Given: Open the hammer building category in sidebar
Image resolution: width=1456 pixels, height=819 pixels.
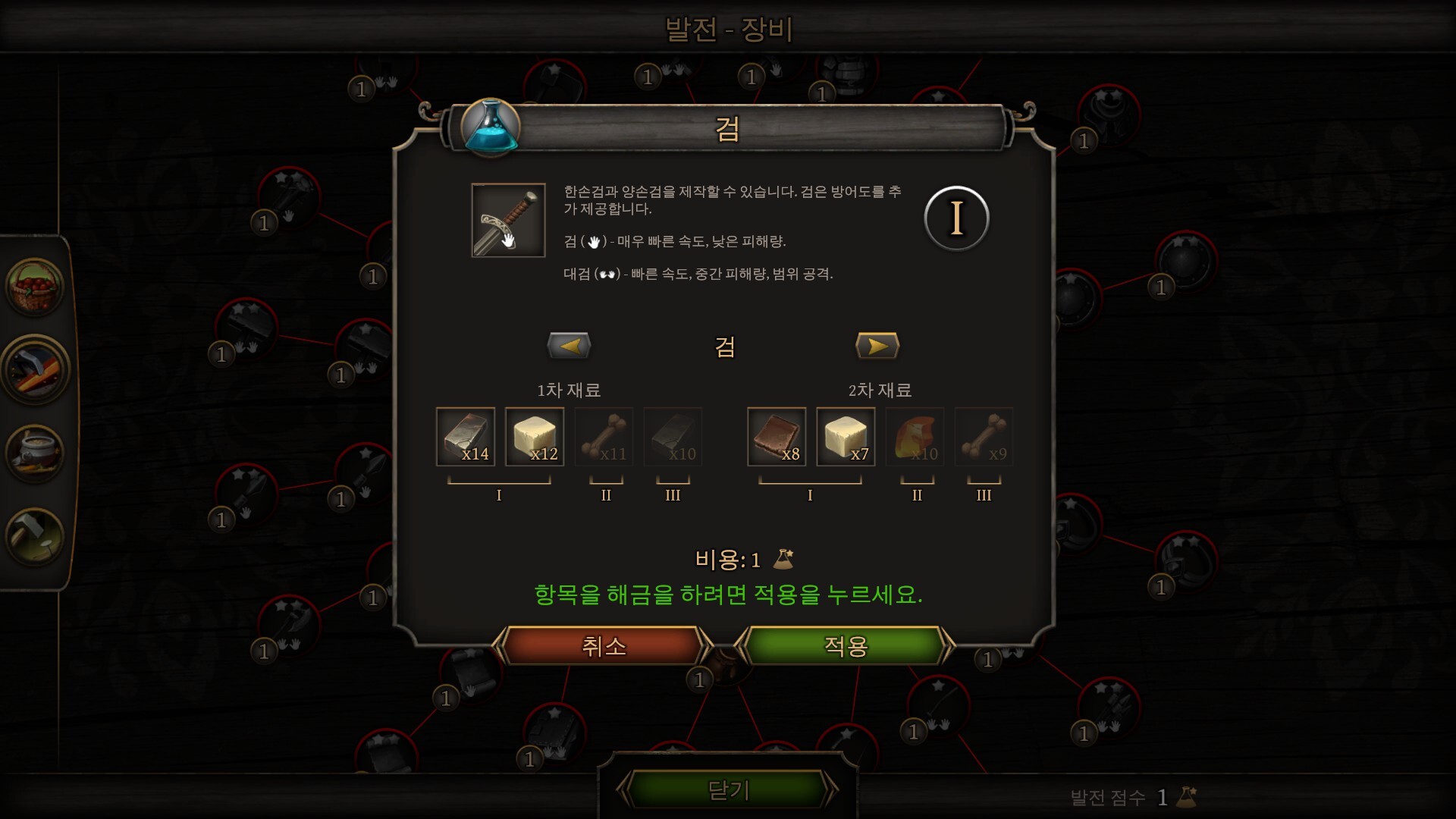Looking at the screenshot, I should click(35, 536).
